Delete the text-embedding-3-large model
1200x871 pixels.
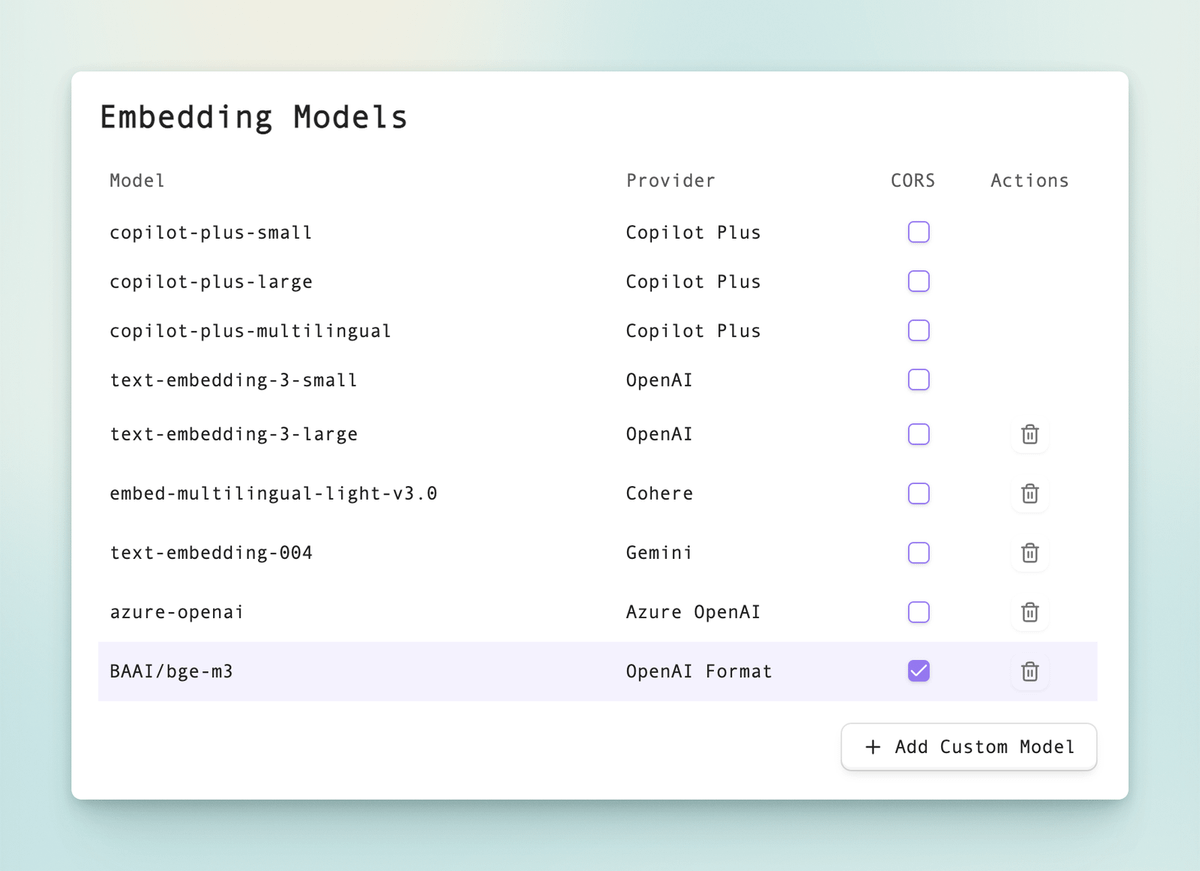tap(1029, 435)
